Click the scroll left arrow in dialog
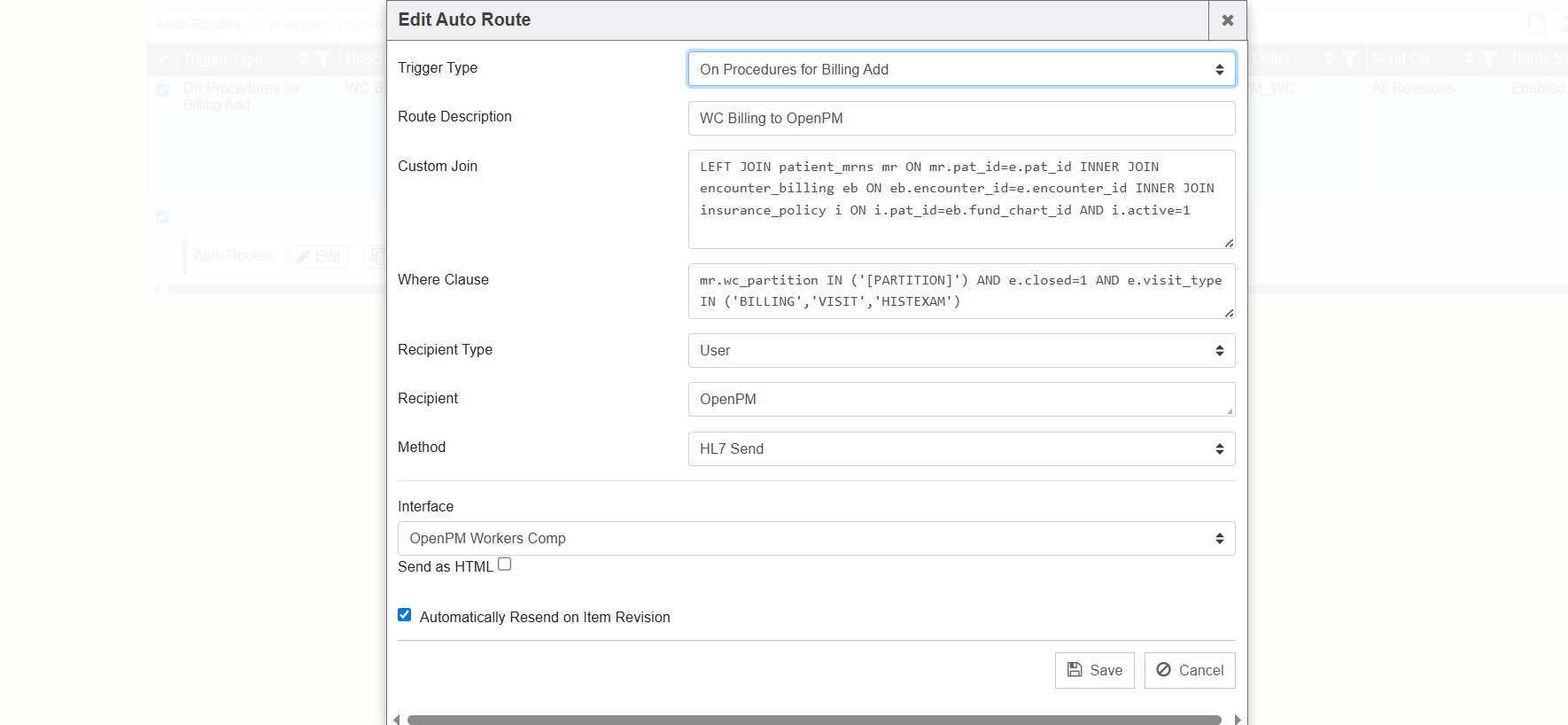The width and height of the screenshot is (1568, 725). coord(396,720)
